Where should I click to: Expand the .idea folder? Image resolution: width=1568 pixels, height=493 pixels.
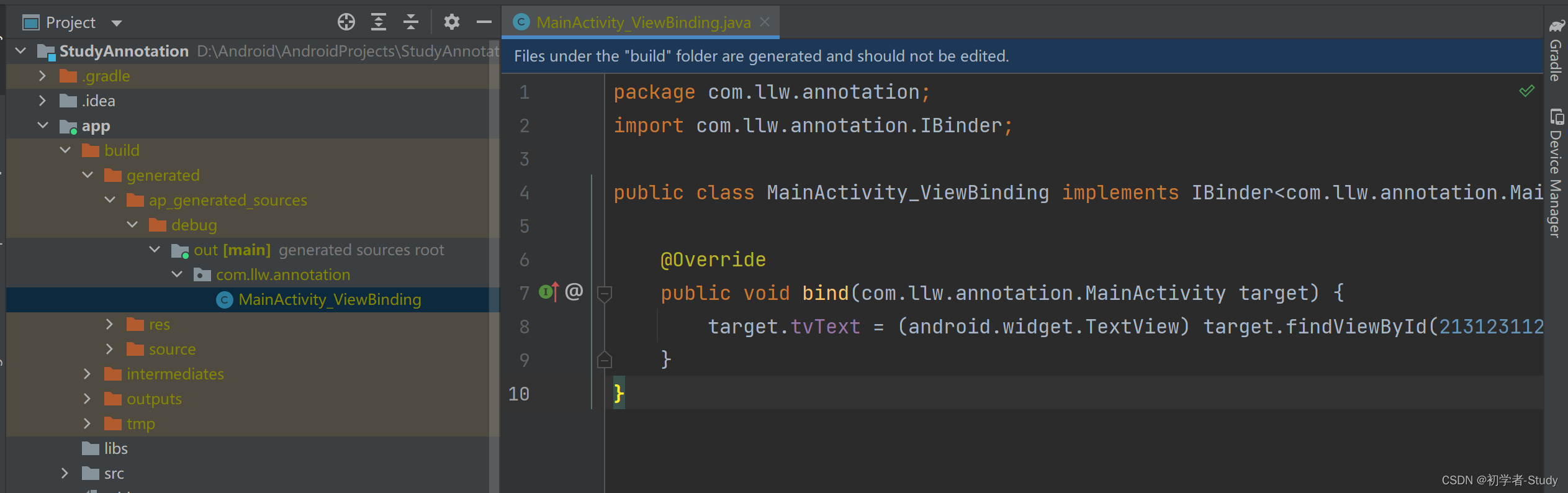point(43,101)
